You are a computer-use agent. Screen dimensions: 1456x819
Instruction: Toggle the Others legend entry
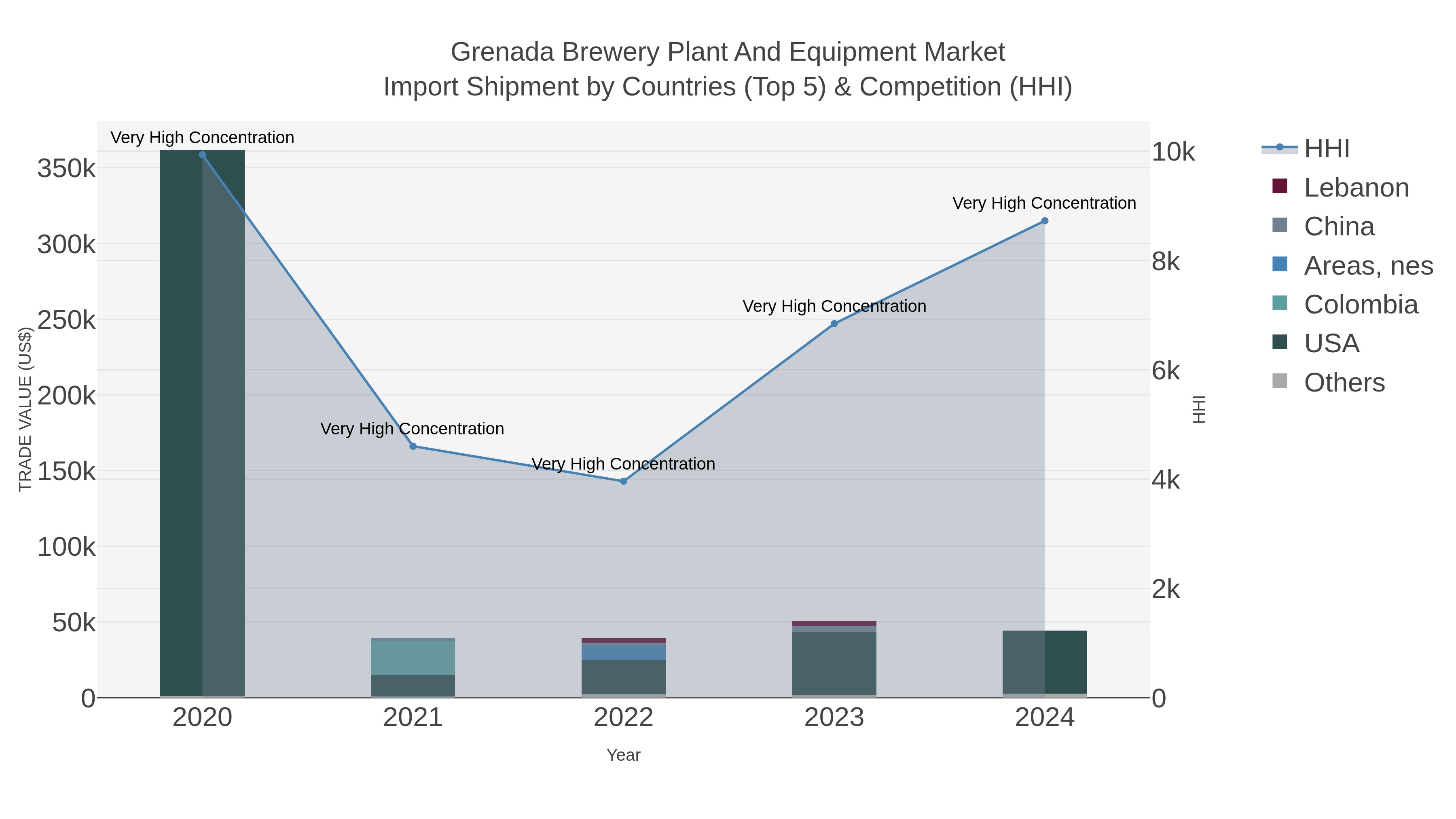1328,382
